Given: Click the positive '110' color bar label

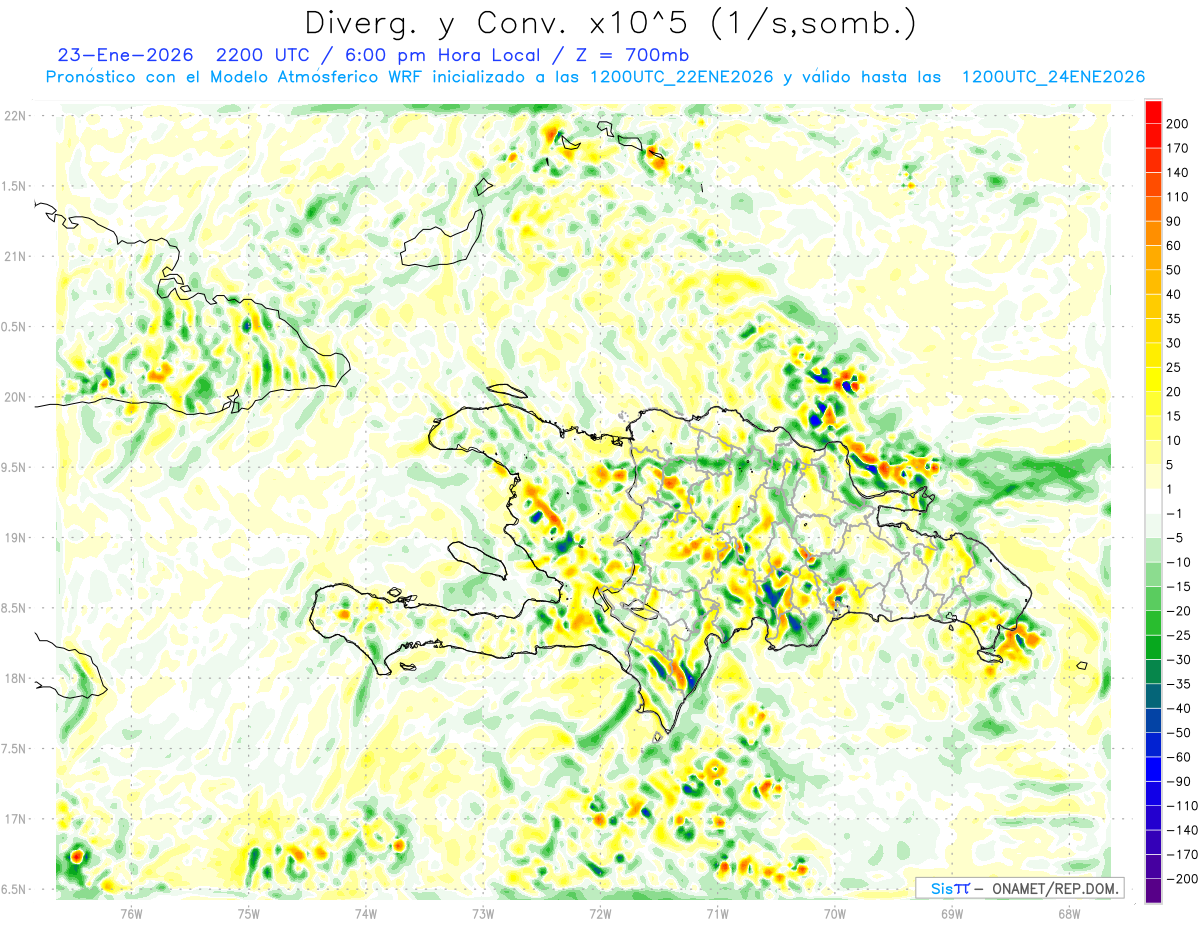Looking at the screenshot, I should coord(1177,197).
